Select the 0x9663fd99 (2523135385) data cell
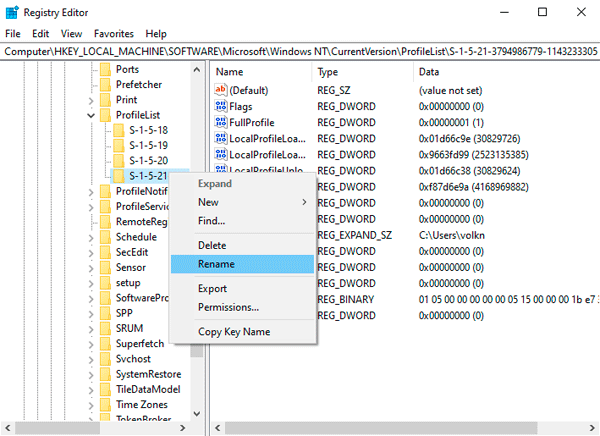The width and height of the screenshot is (600, 436). point(473,155)
